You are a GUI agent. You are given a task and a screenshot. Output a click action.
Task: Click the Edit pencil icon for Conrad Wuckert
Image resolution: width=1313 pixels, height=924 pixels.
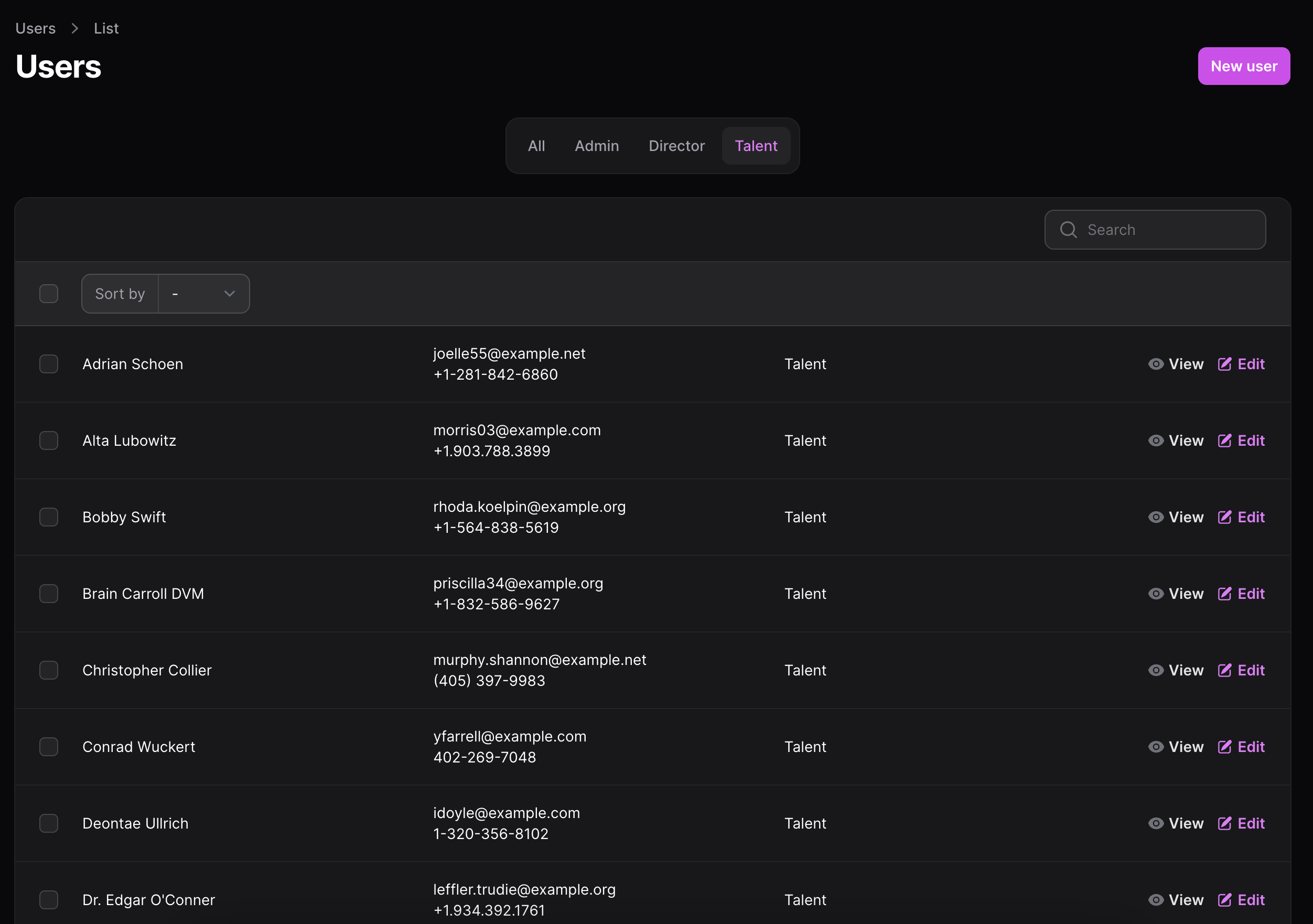(x=1225, y=747)
